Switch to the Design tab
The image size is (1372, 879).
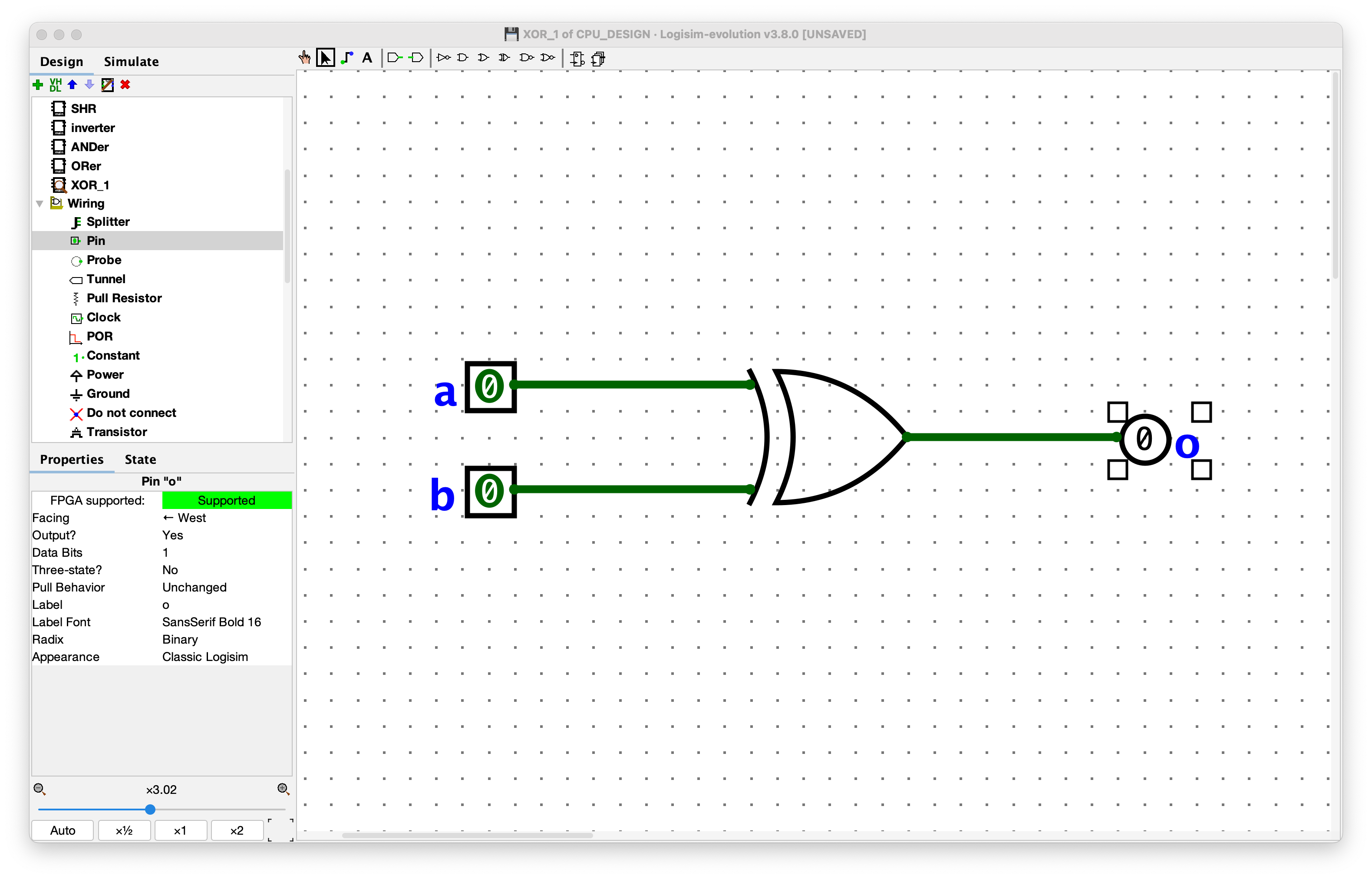(x=62, y=62)
